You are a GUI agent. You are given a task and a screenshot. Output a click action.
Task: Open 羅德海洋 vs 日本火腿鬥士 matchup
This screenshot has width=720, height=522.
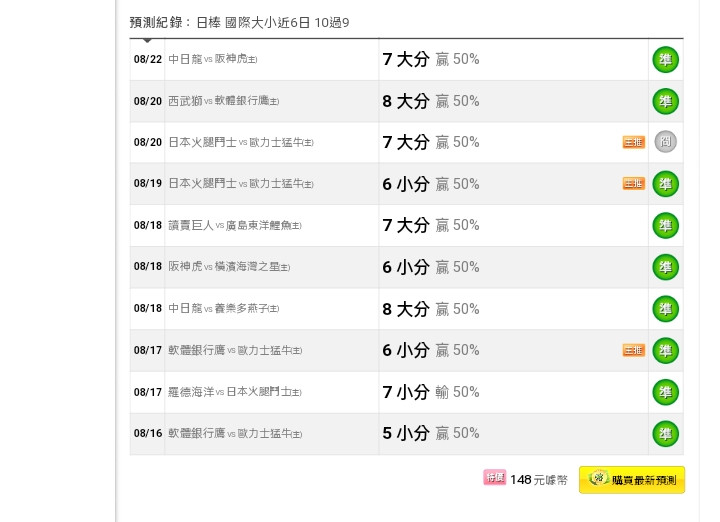tap(235, 392)
